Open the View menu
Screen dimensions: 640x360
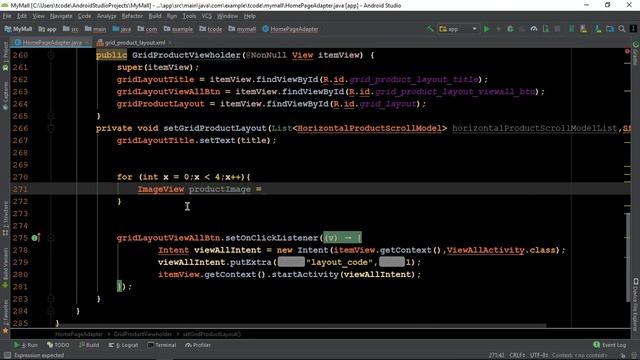(38, 16)
